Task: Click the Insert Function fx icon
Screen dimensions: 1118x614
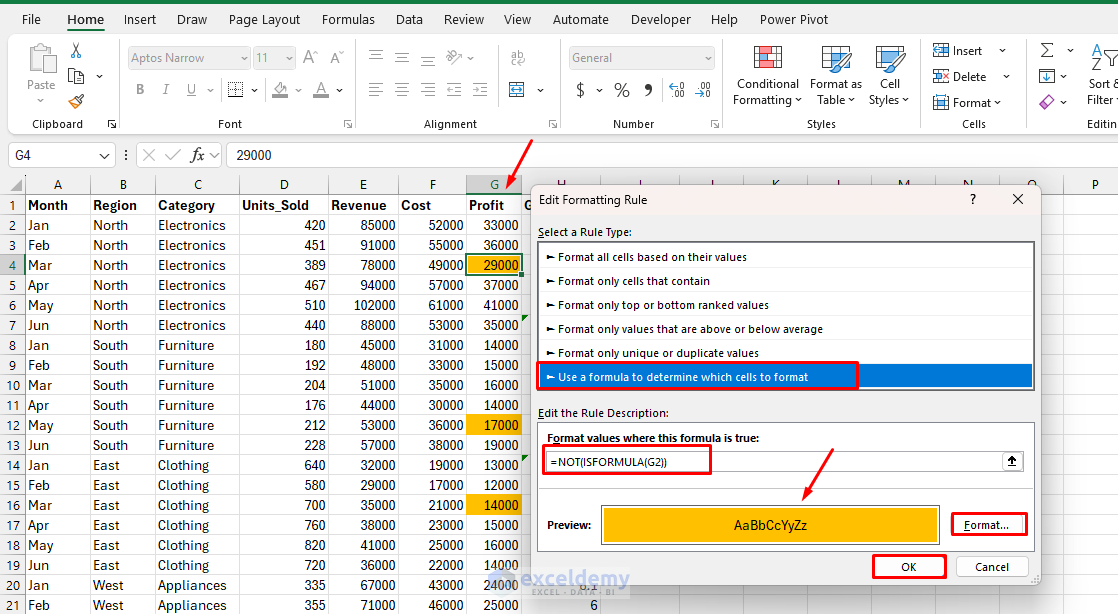Action: point(197,155)
